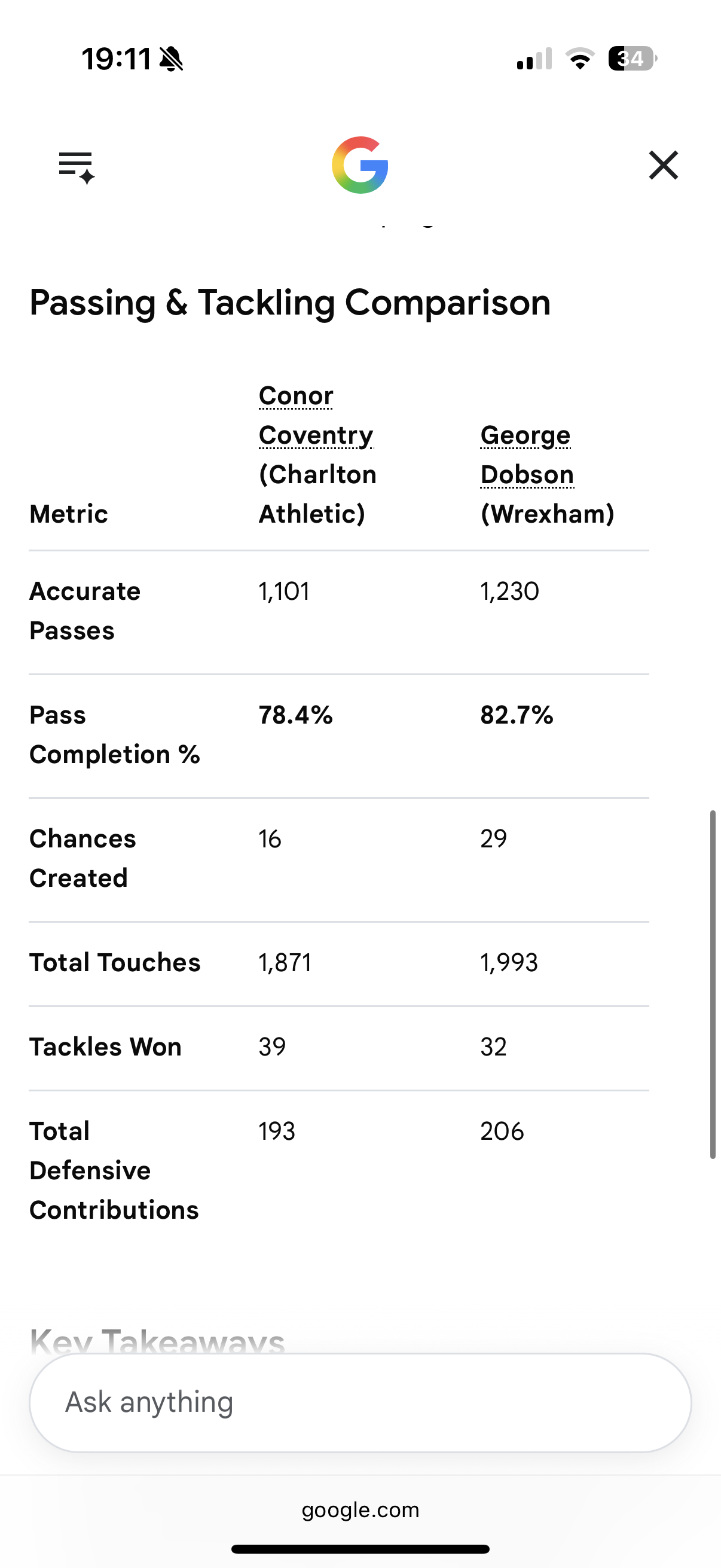Click the vertical scrollbar thumb

(713, 984)
